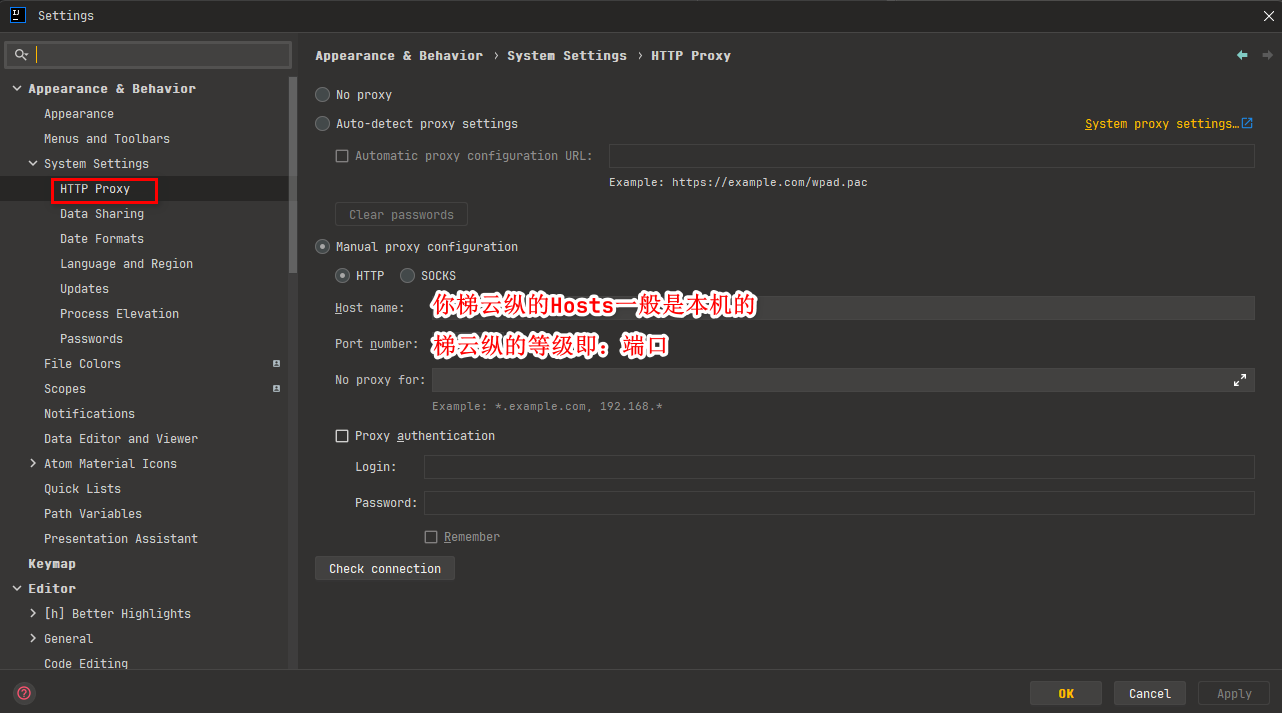1282x713 pixels.
Task: Expand the General node under Editor
Action: click(x=33, y=639)
